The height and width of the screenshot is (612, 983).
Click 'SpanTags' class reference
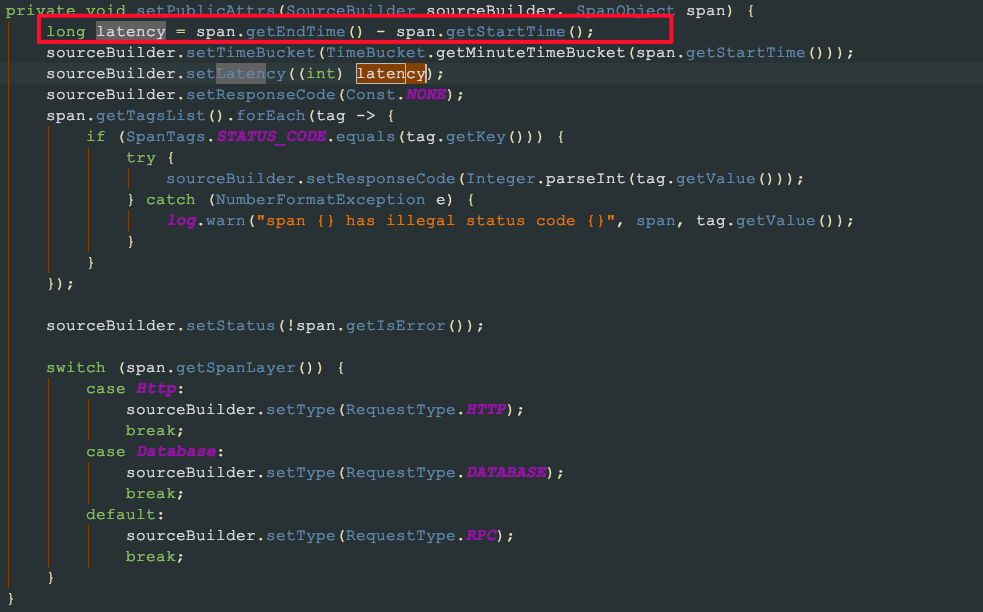(166, 137)
